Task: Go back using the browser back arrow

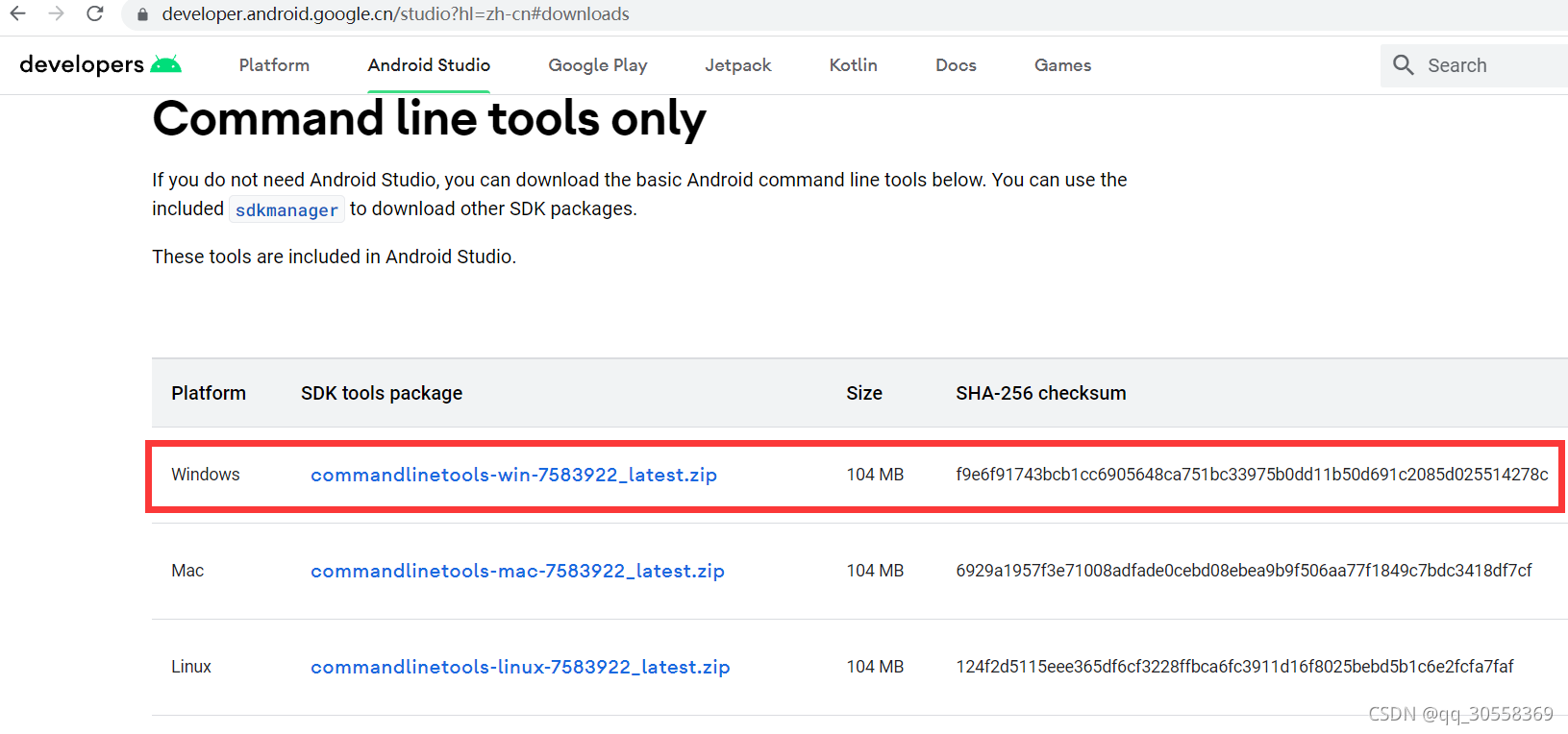Action: point(17,13)
